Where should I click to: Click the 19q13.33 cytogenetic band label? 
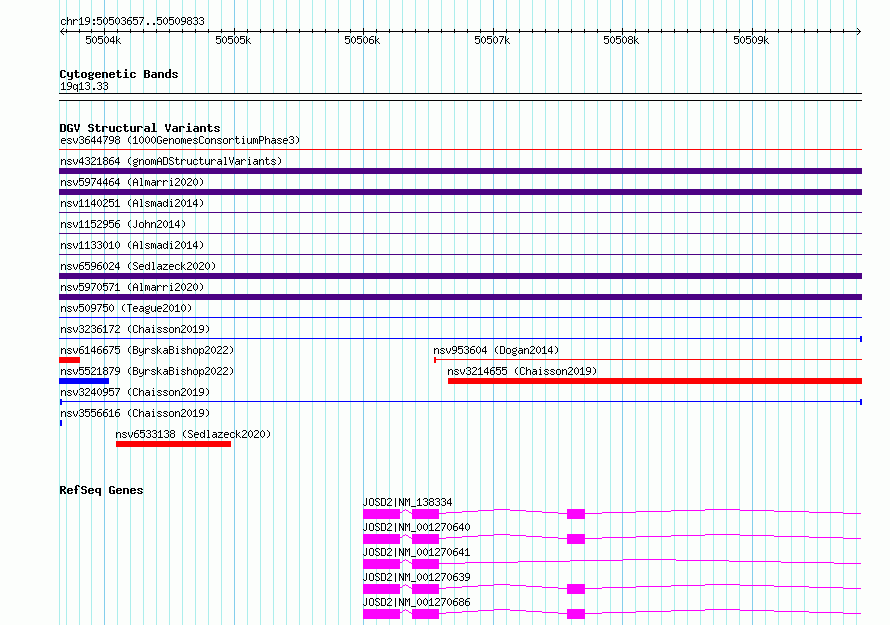84,86
